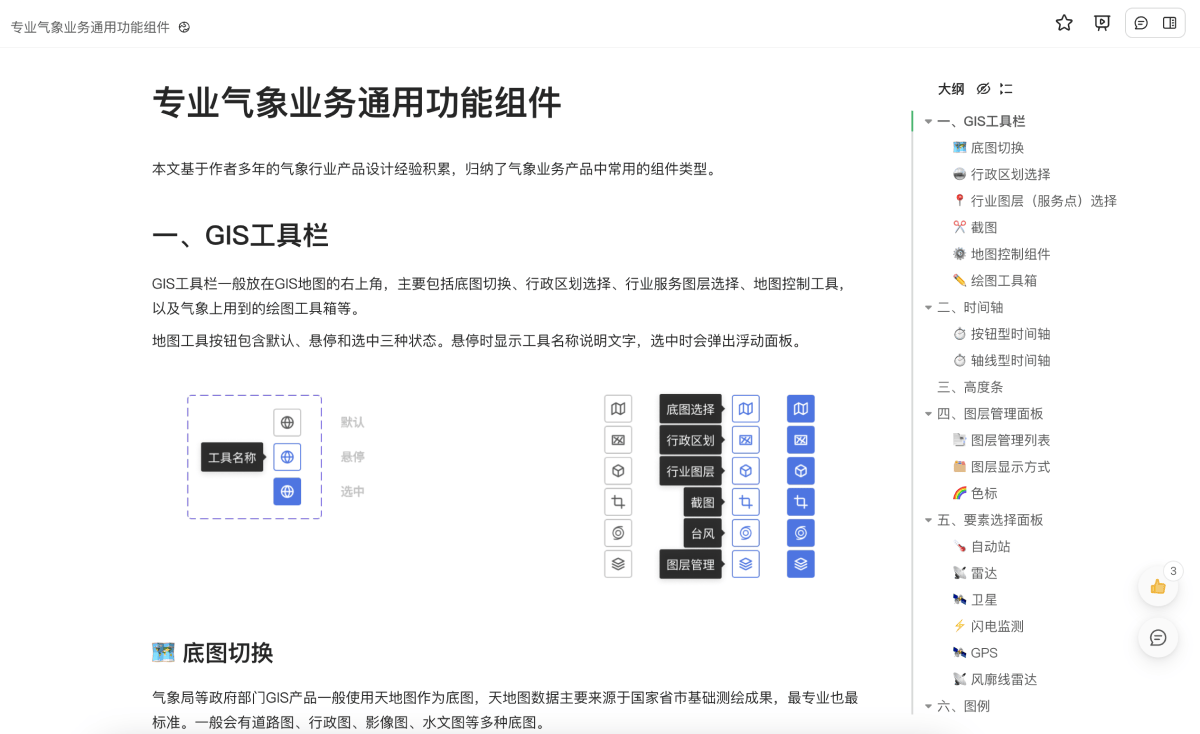Image resolution: width=1200 pixels, height=734 pixels.
Task: Go to GPS in the outline
Action: click(975, 653)
